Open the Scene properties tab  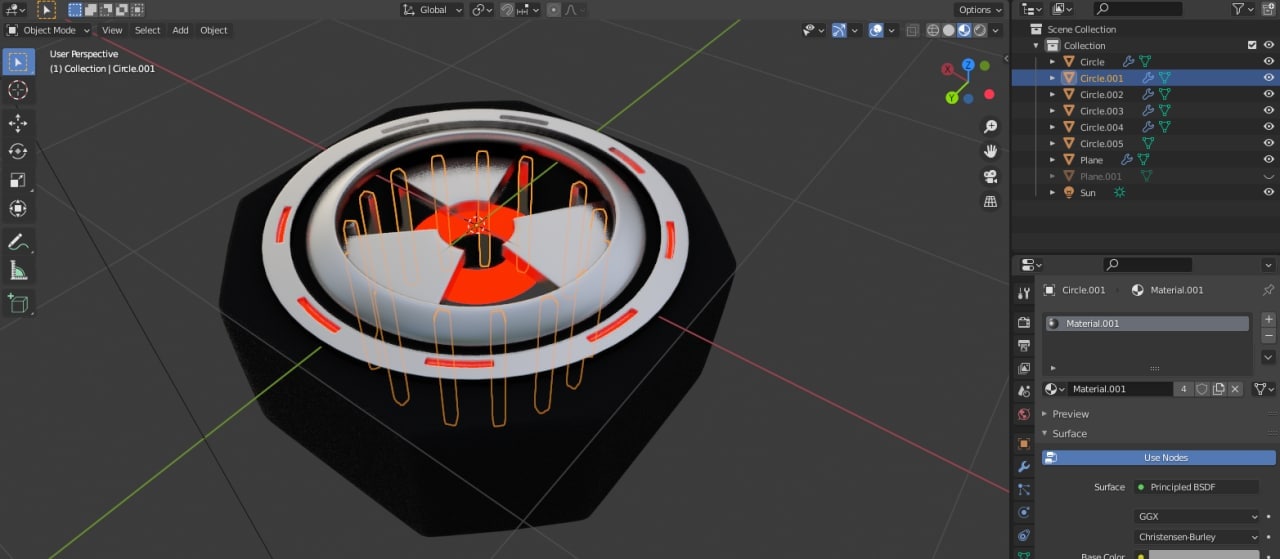click(1023, 391)
